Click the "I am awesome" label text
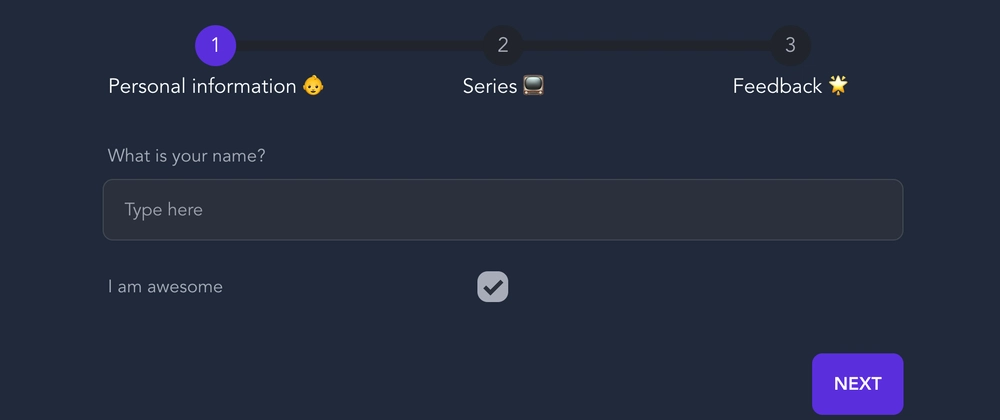 (165, 287)
